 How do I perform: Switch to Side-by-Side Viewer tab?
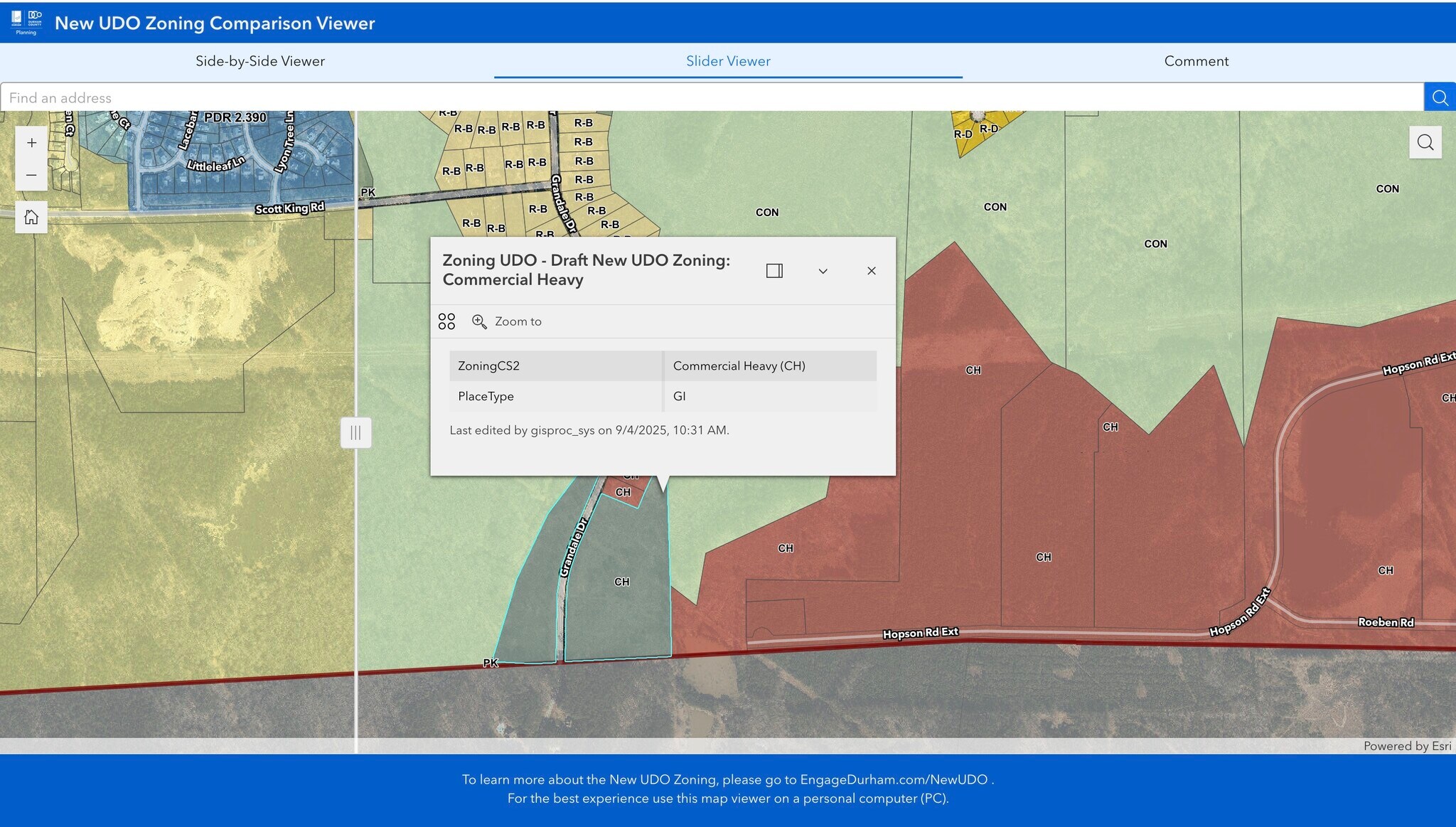[x=260, y=61]
